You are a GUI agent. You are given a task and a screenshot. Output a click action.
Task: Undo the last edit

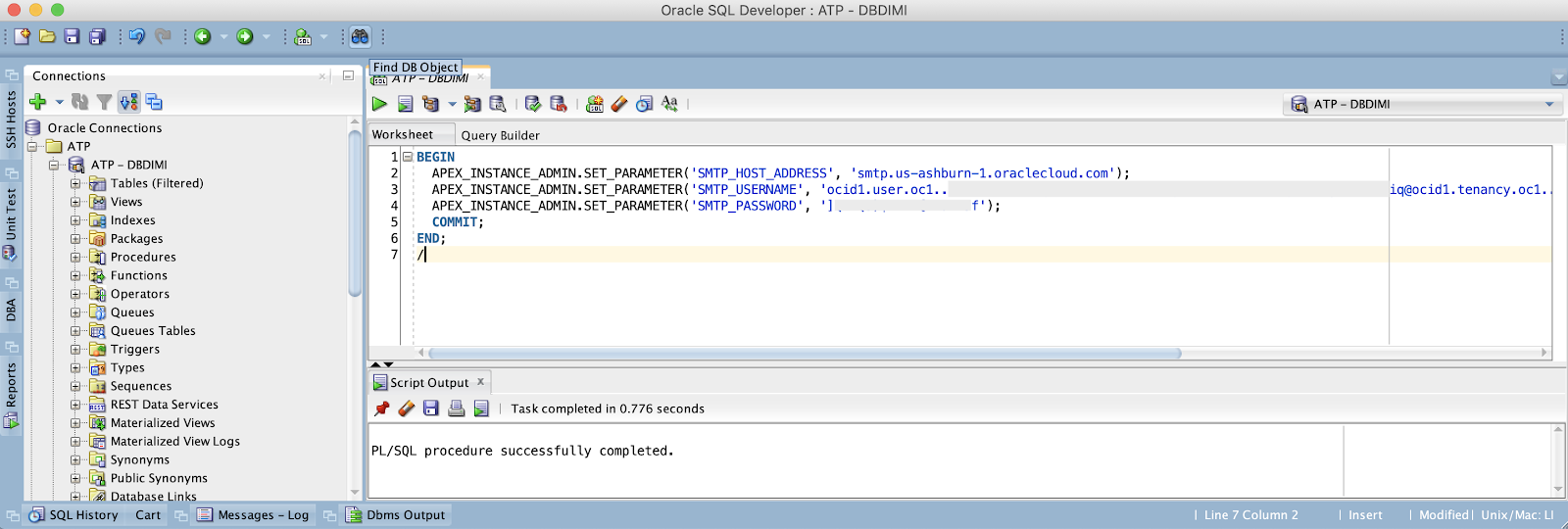pyautogui.click(x=136, y=36)
